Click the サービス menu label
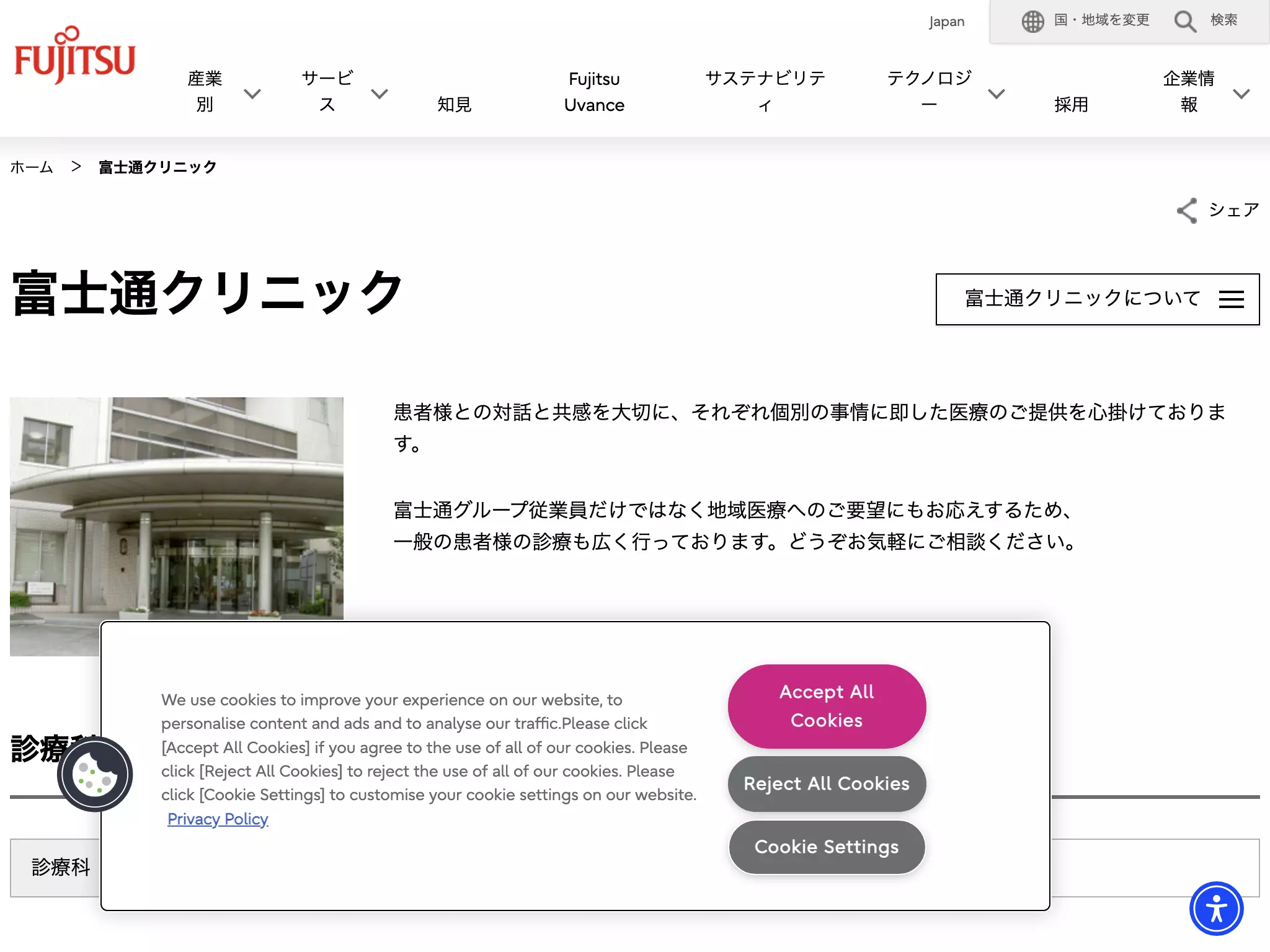Viewport: 1270px width, 952px height. pyautogui.click(x=327, y=91)
